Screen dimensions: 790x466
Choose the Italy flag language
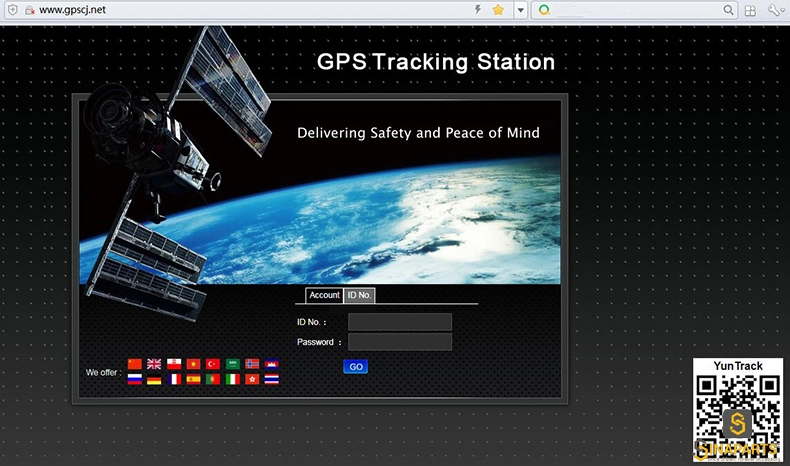233,379
